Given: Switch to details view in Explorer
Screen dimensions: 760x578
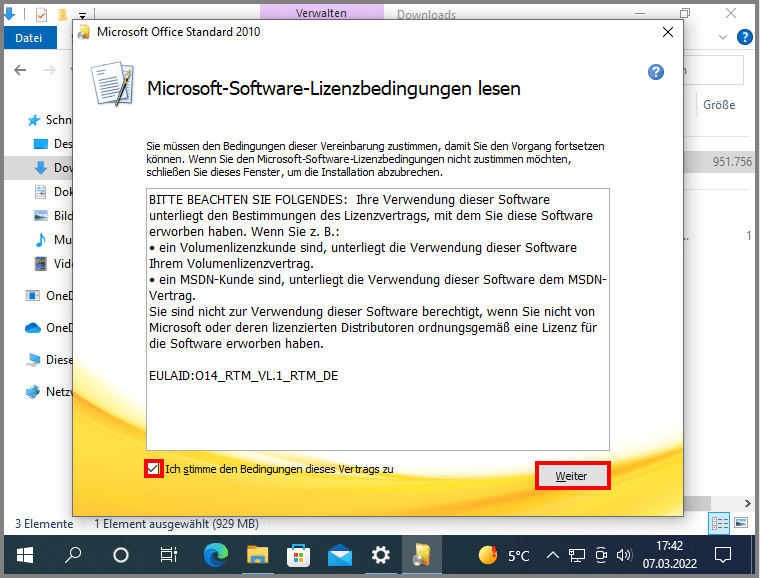Looking at the screenshot, I should 719,523.
